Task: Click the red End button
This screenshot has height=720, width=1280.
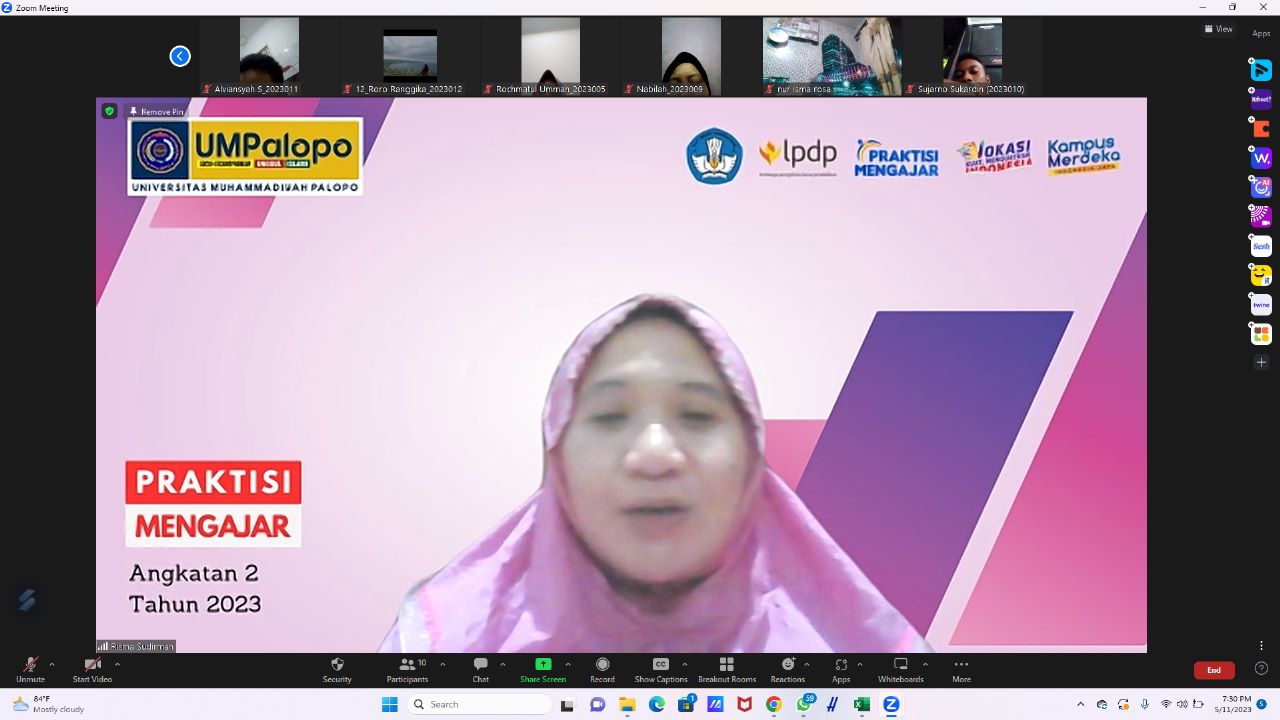Action: pos(1213,670)
